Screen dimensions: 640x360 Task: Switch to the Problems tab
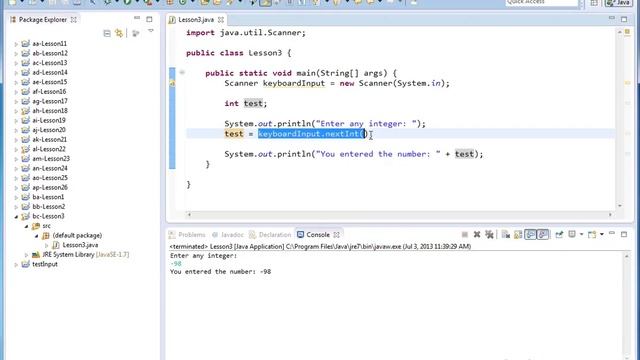point(187,235)
